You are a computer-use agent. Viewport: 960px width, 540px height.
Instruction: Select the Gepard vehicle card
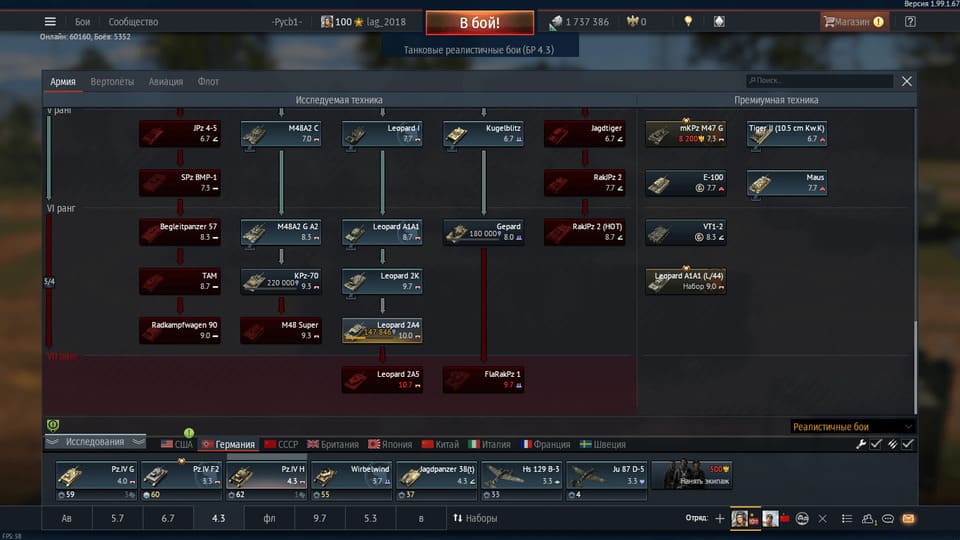(x=483, y=232)
